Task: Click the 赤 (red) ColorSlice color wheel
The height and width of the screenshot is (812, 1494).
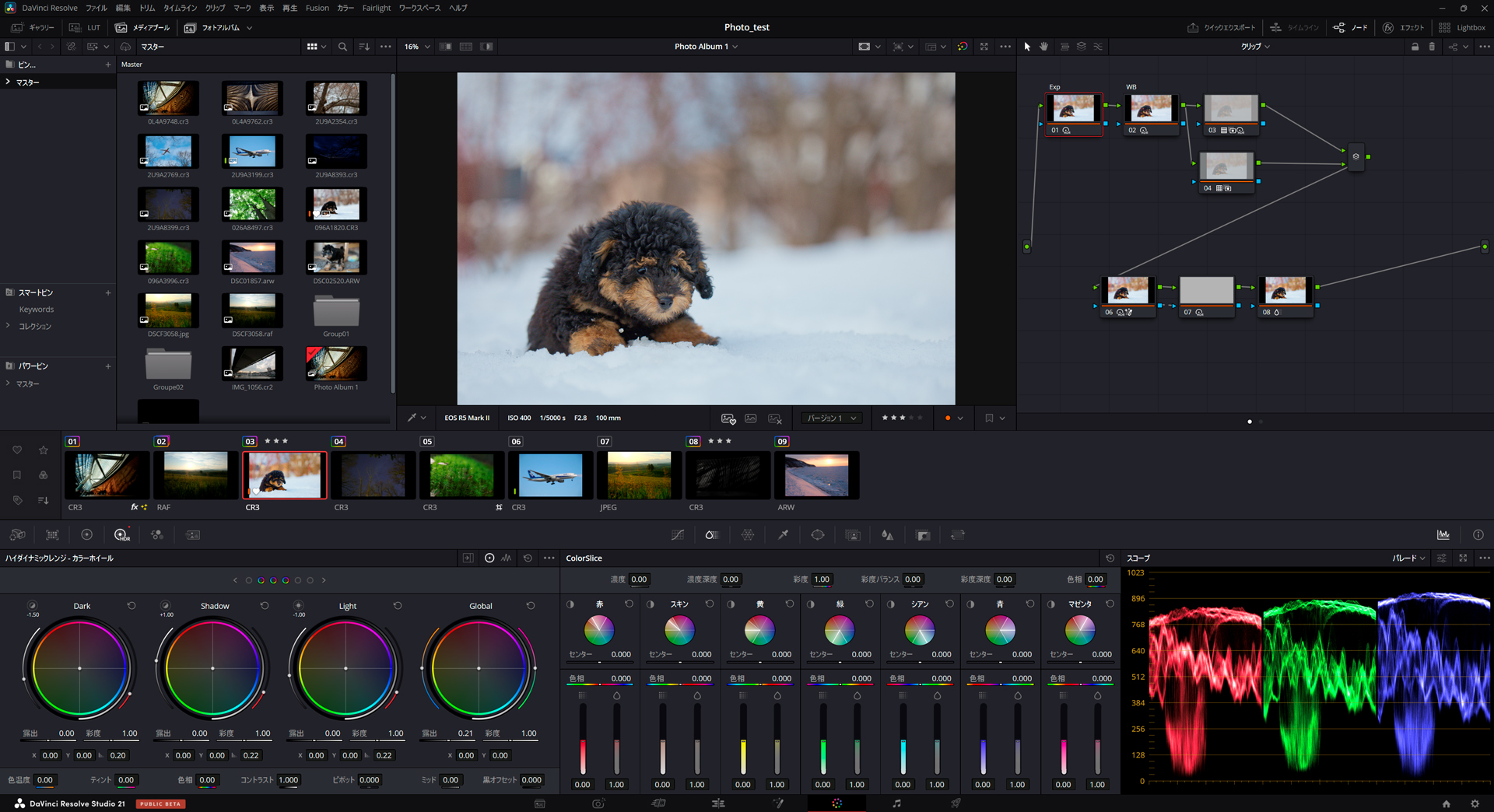Action: click(x=599, y=630)
